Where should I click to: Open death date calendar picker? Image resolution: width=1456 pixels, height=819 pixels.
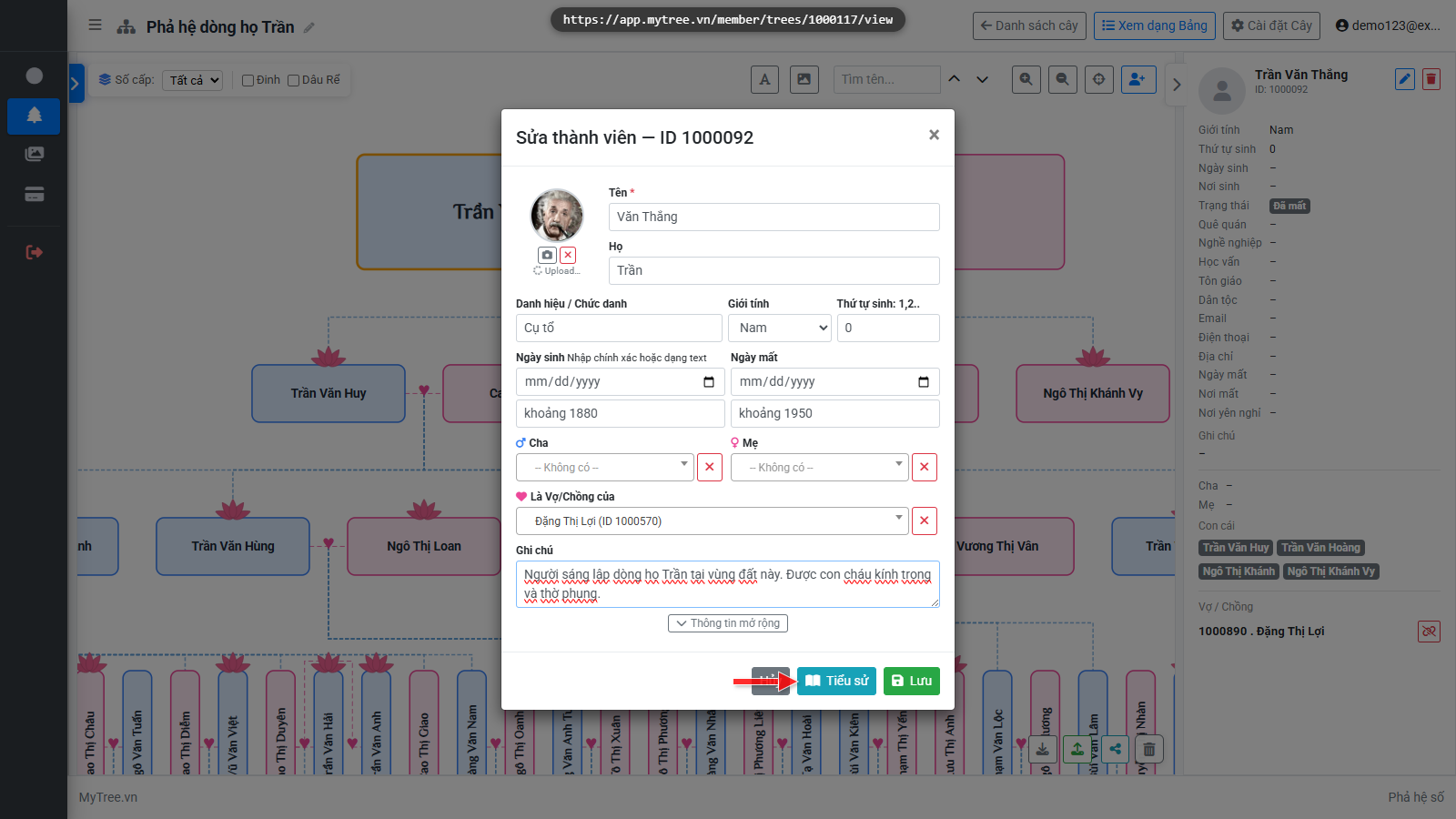924,381
